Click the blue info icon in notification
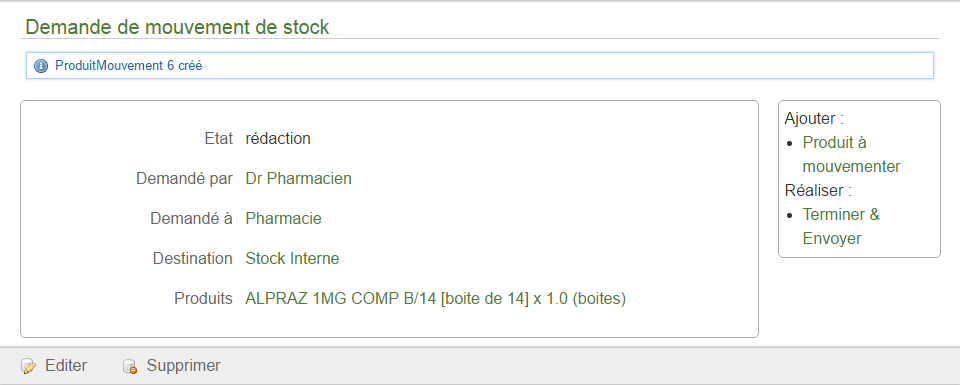The width and height of the screenshot is (960, 385). pyautogui.click(x=41, y=66)
